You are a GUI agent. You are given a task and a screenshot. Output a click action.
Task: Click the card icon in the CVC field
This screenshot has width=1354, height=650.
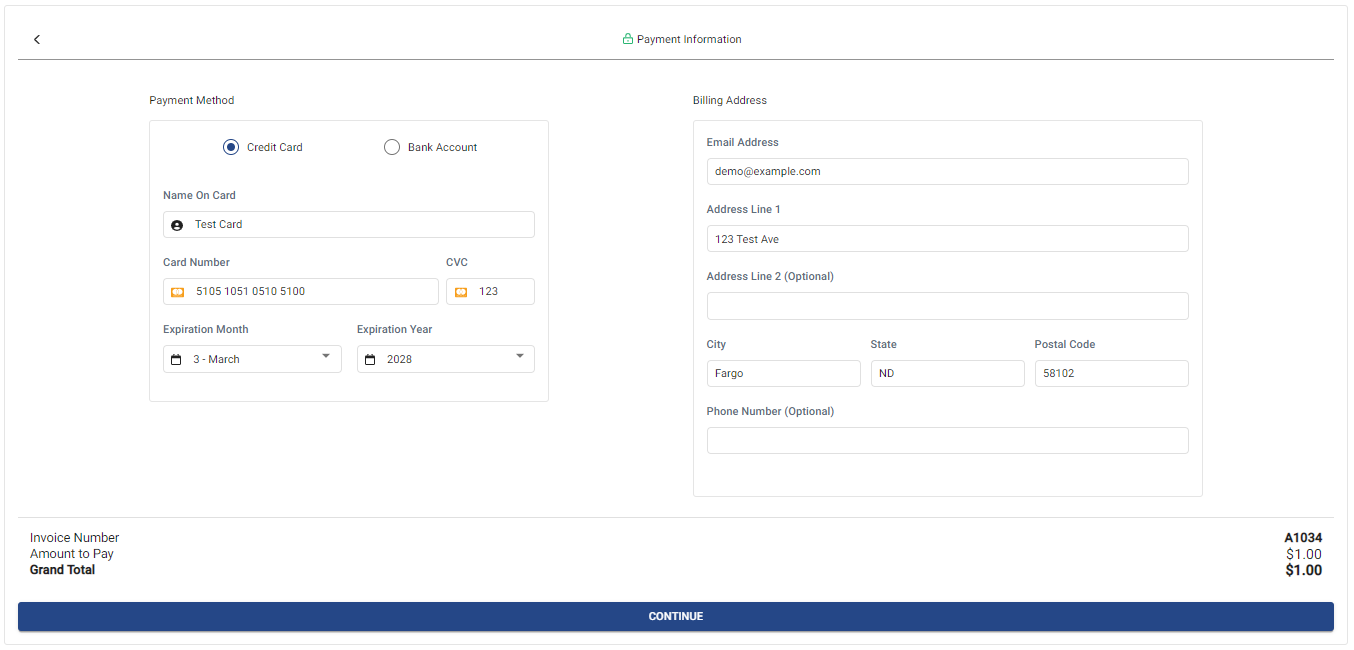[461, 292]
